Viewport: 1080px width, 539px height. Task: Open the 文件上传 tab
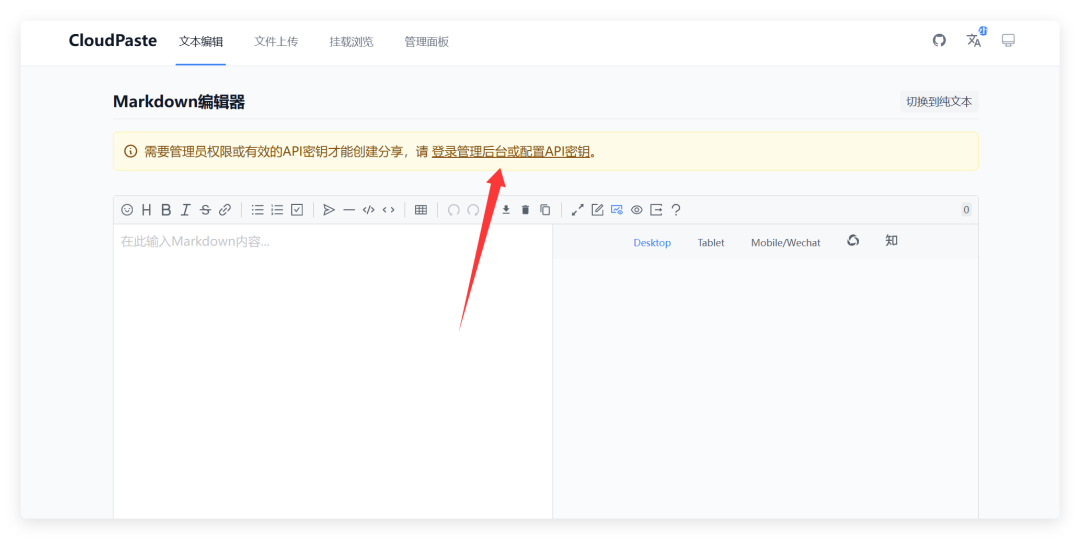[276, 41]
